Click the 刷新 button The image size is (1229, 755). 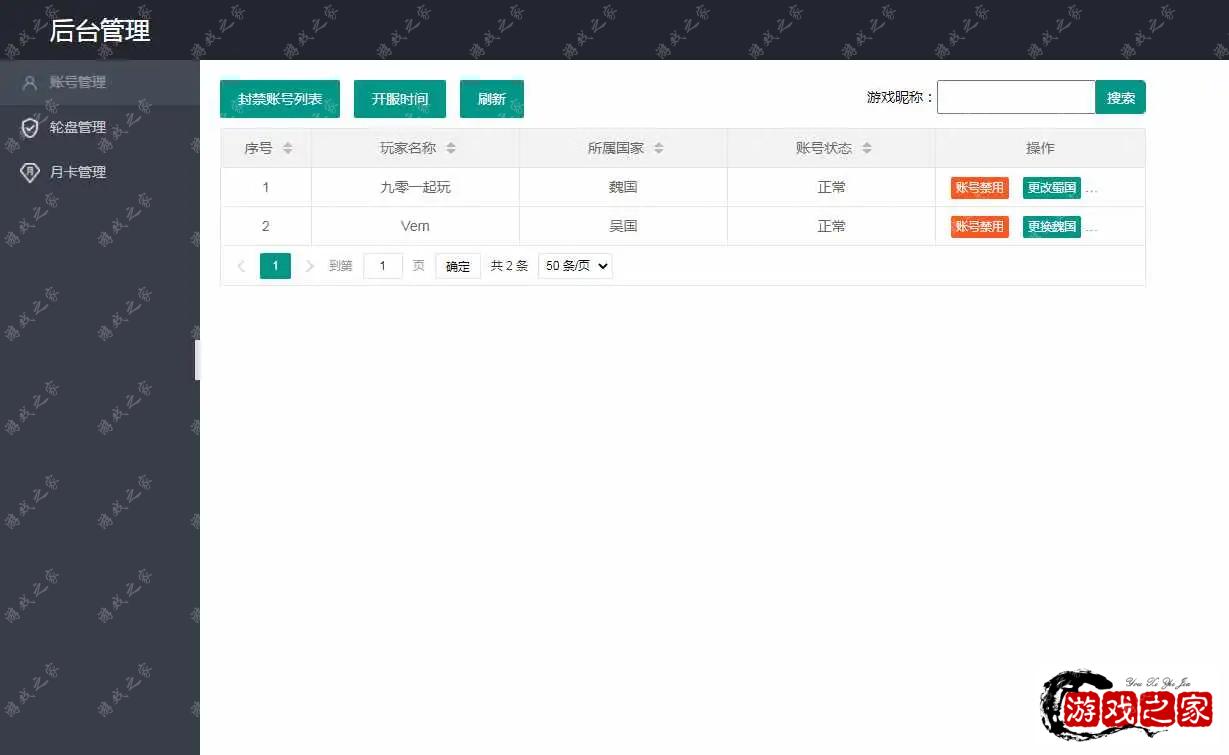click(x=492, y=99)
